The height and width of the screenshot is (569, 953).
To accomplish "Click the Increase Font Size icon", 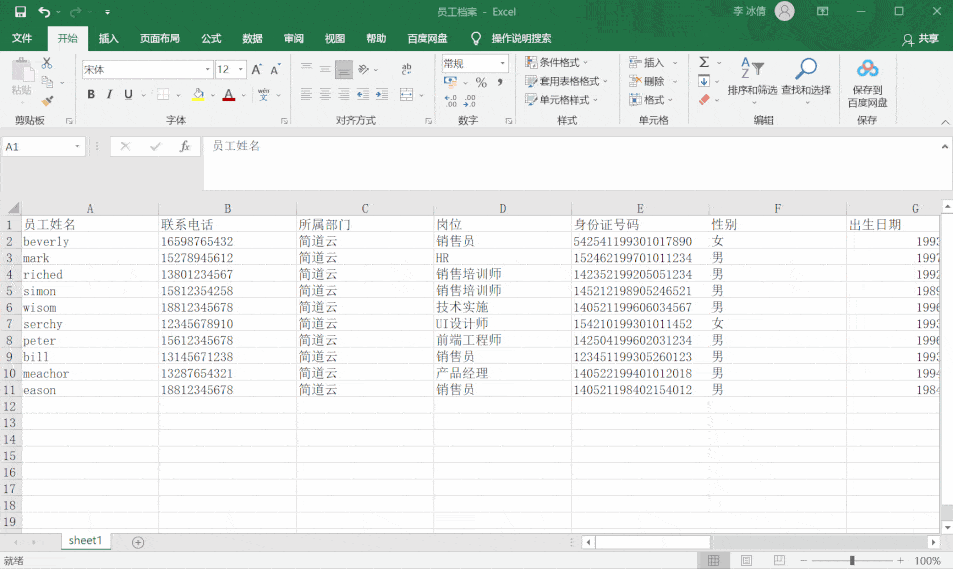I will pos(256,69).
